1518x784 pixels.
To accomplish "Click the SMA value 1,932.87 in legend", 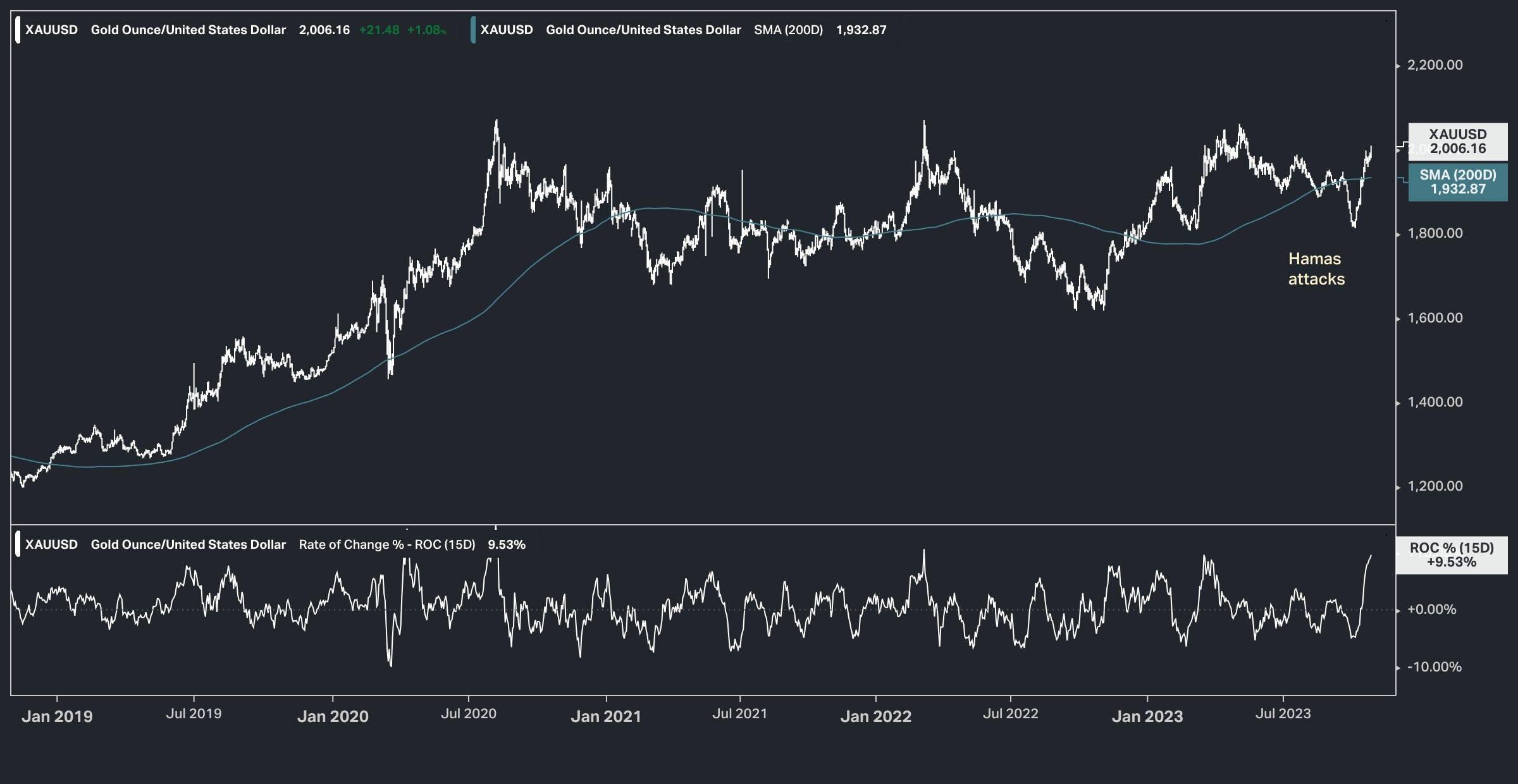I will (861, 30).
